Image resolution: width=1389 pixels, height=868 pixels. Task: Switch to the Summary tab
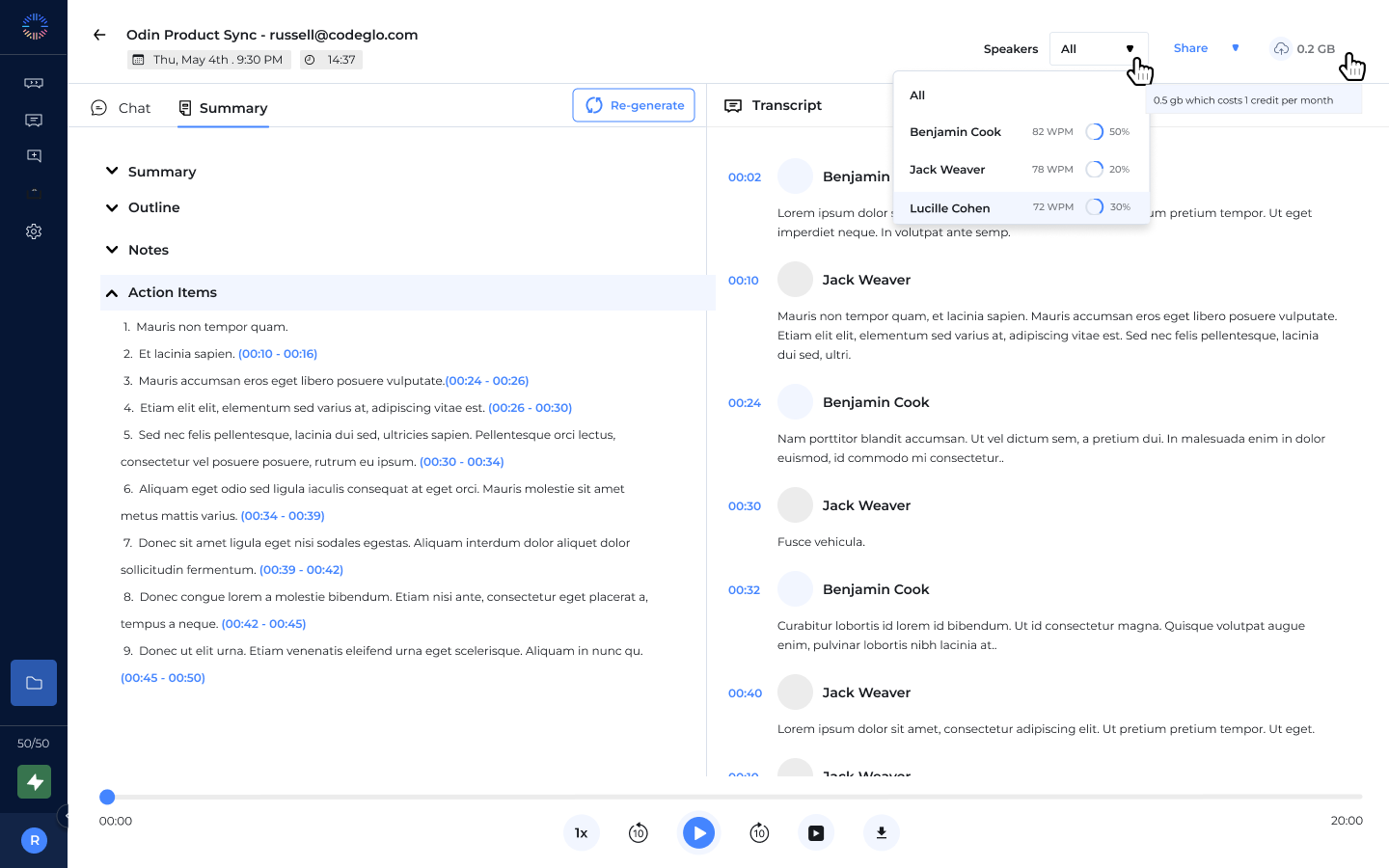223,108
